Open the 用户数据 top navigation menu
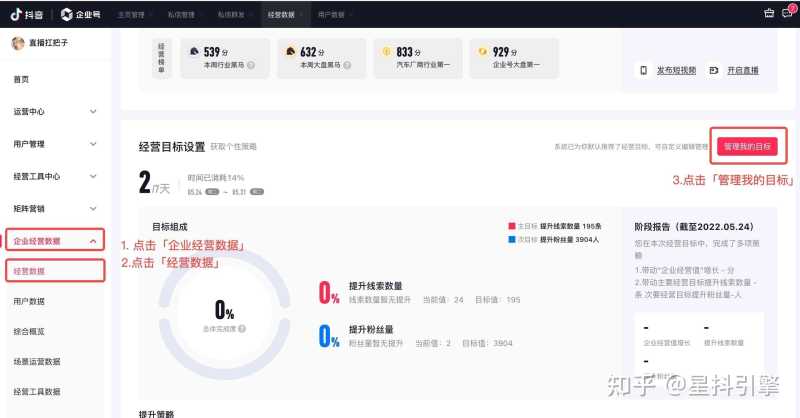The width and height of the screenshot is (800, 418). (x=334, y=15)
